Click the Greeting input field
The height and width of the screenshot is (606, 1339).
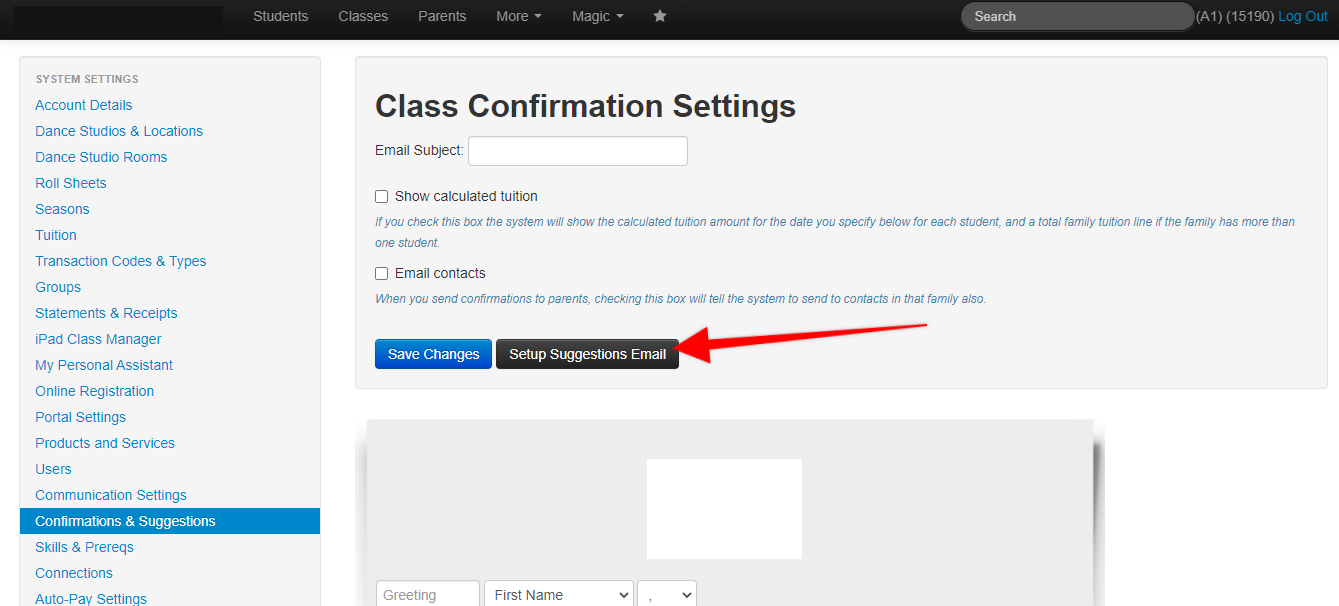428,594
